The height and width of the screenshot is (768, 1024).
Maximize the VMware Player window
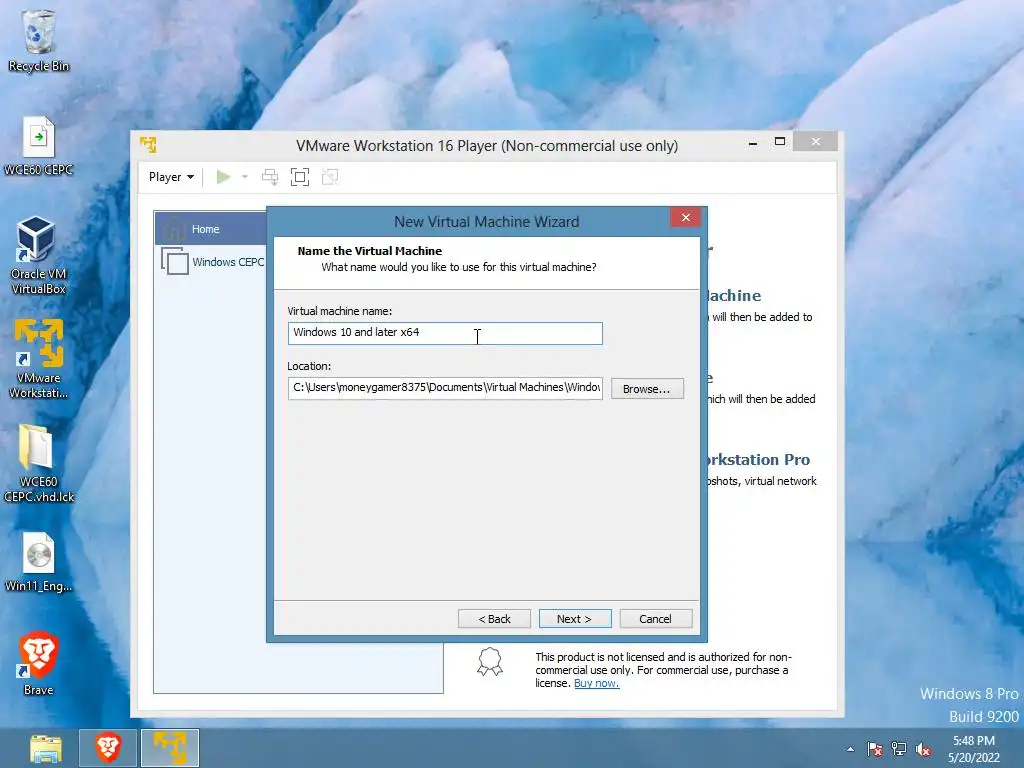point(780,142)
